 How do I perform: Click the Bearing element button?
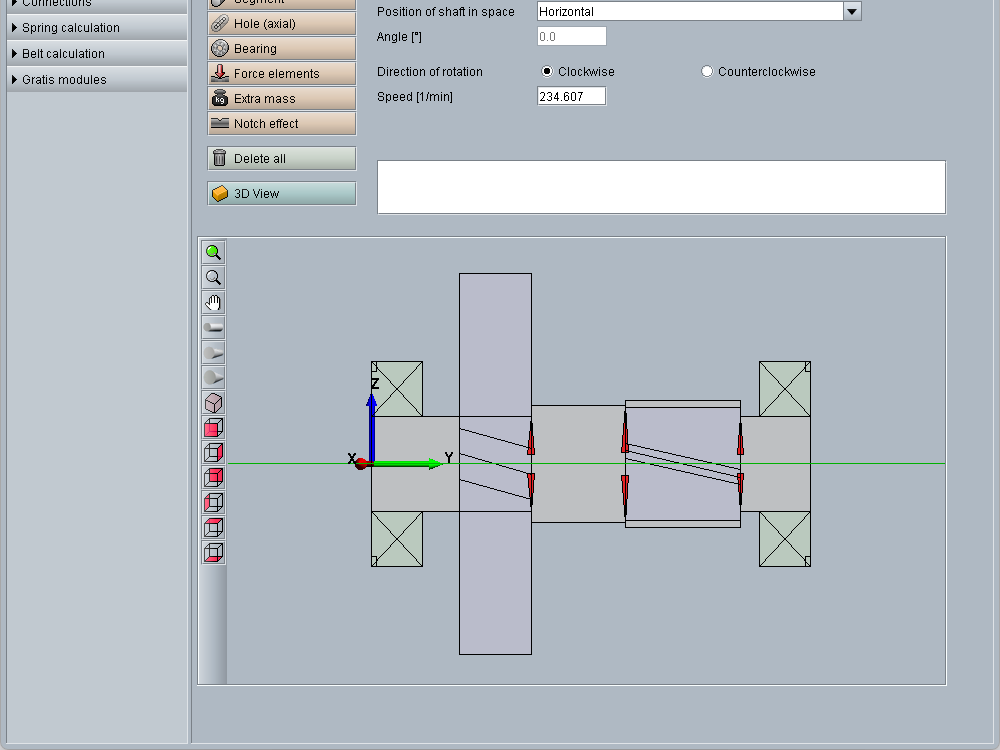pos(281,49)
